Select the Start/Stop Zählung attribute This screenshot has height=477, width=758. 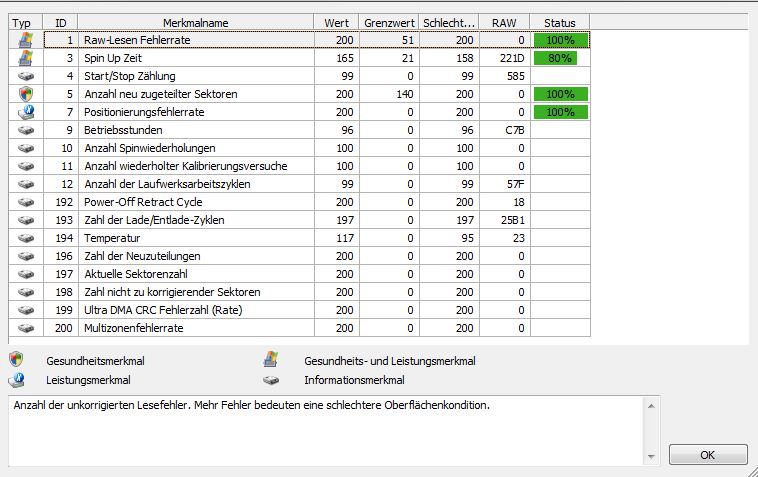click(130, 76)
